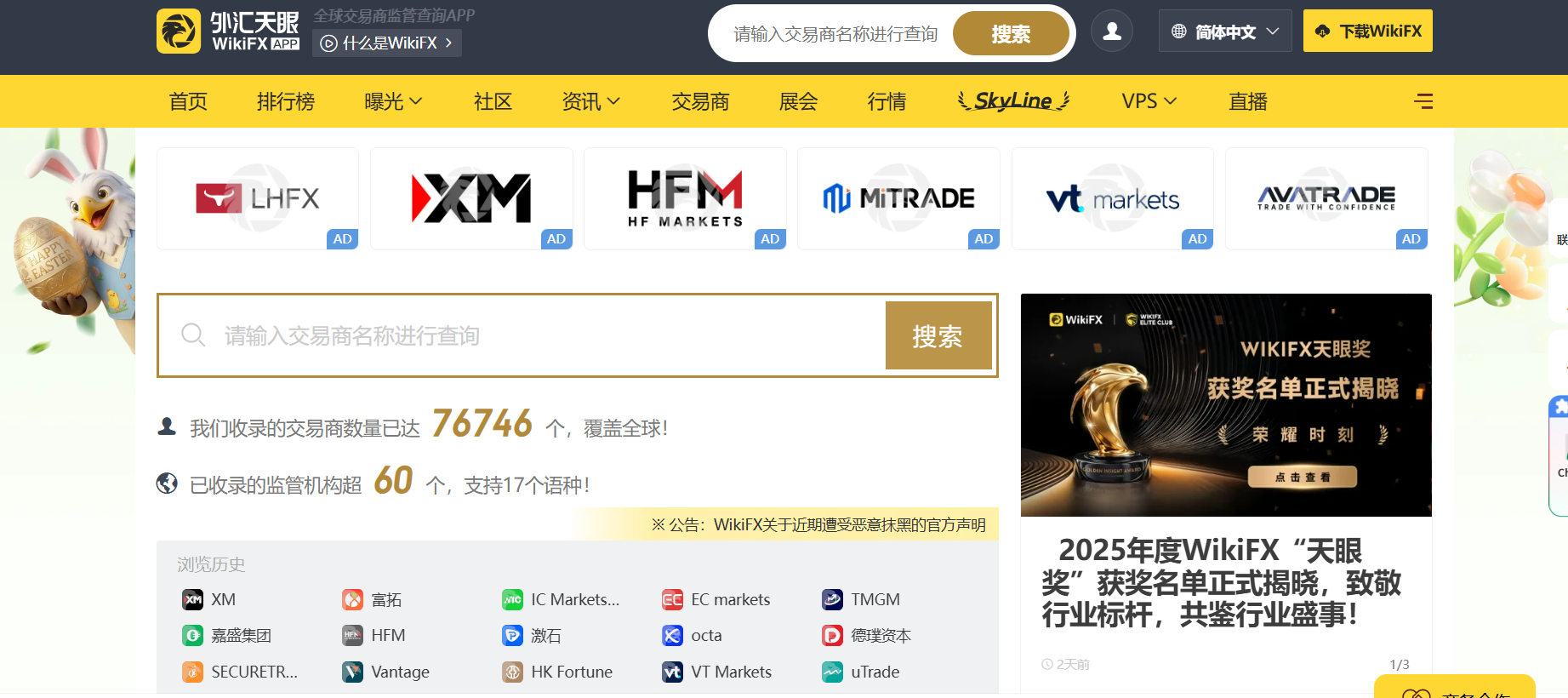Click the 下载WikiFX button

coord(1368,31)
